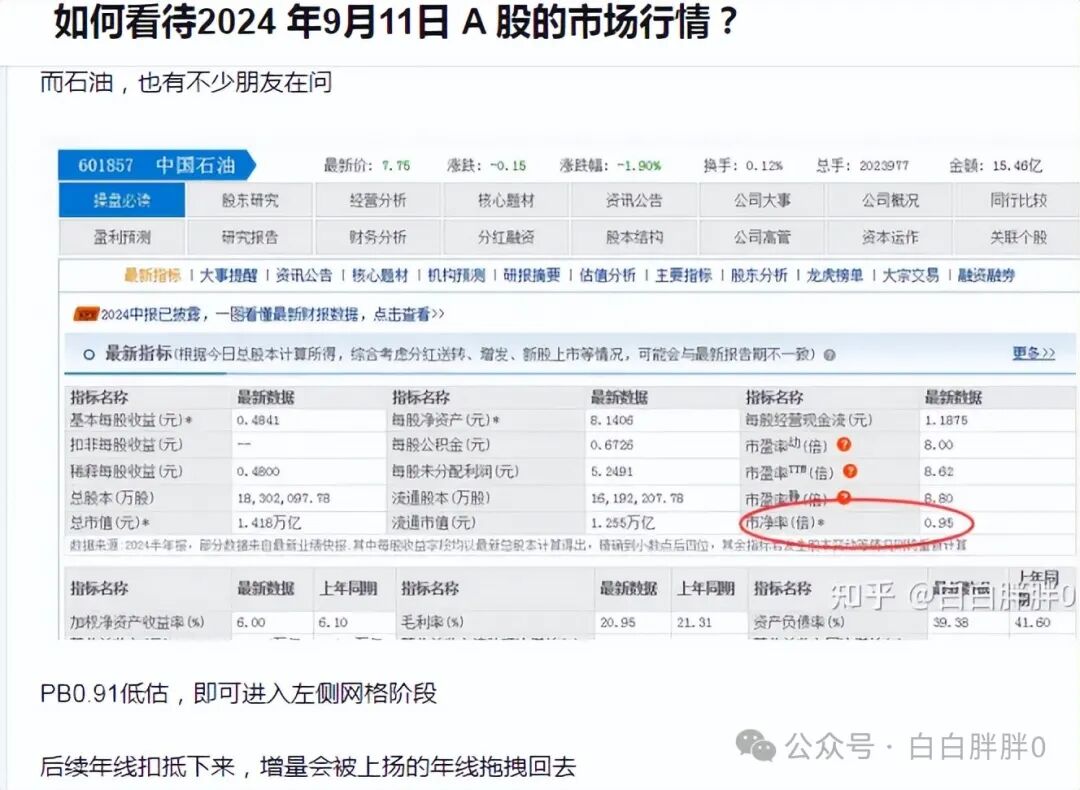Click the new badge icon before 2024中报
The image size is (1080, 790).
tap(86, 315)
